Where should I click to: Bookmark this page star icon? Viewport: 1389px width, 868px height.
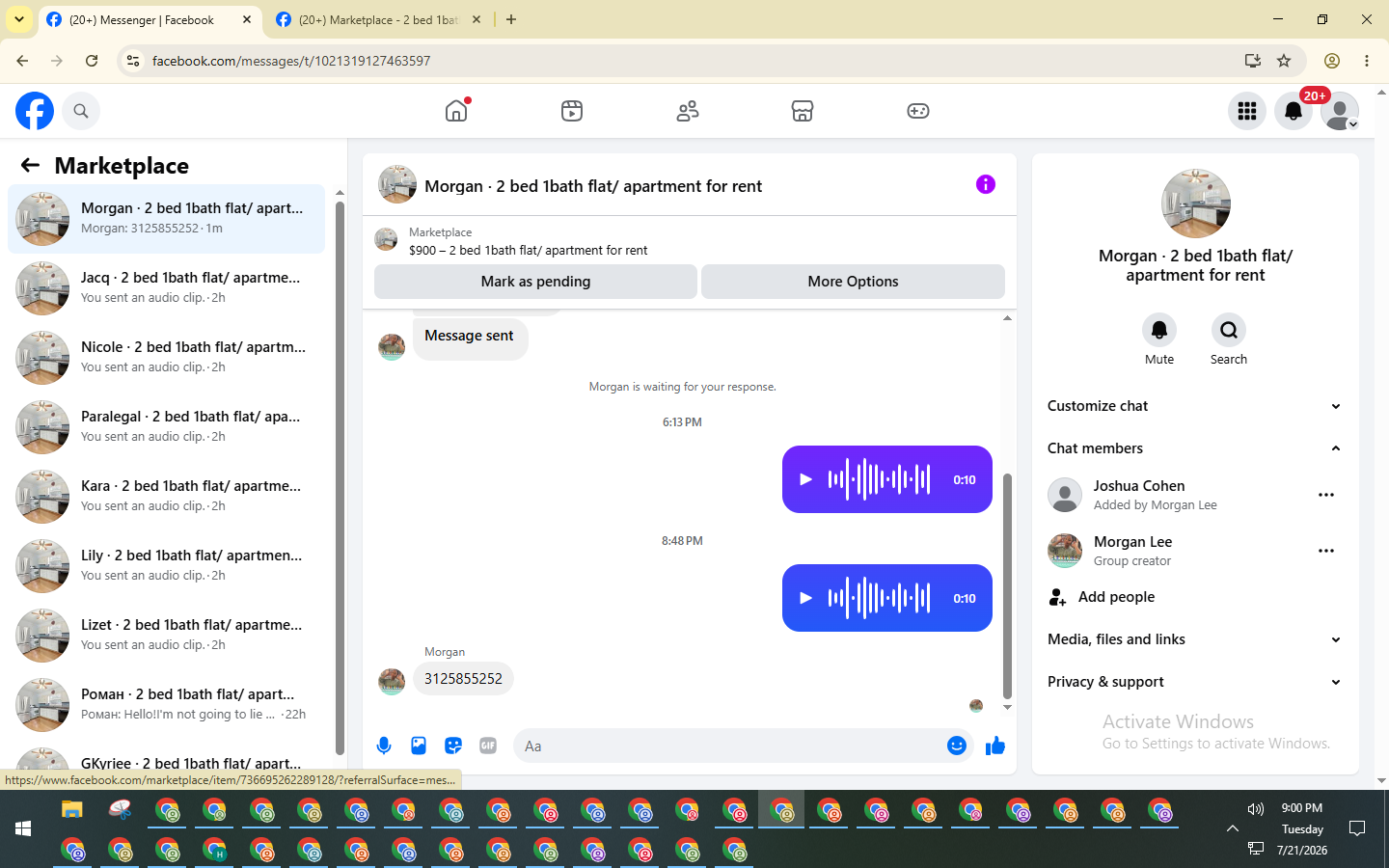[x=1284, y=61]
